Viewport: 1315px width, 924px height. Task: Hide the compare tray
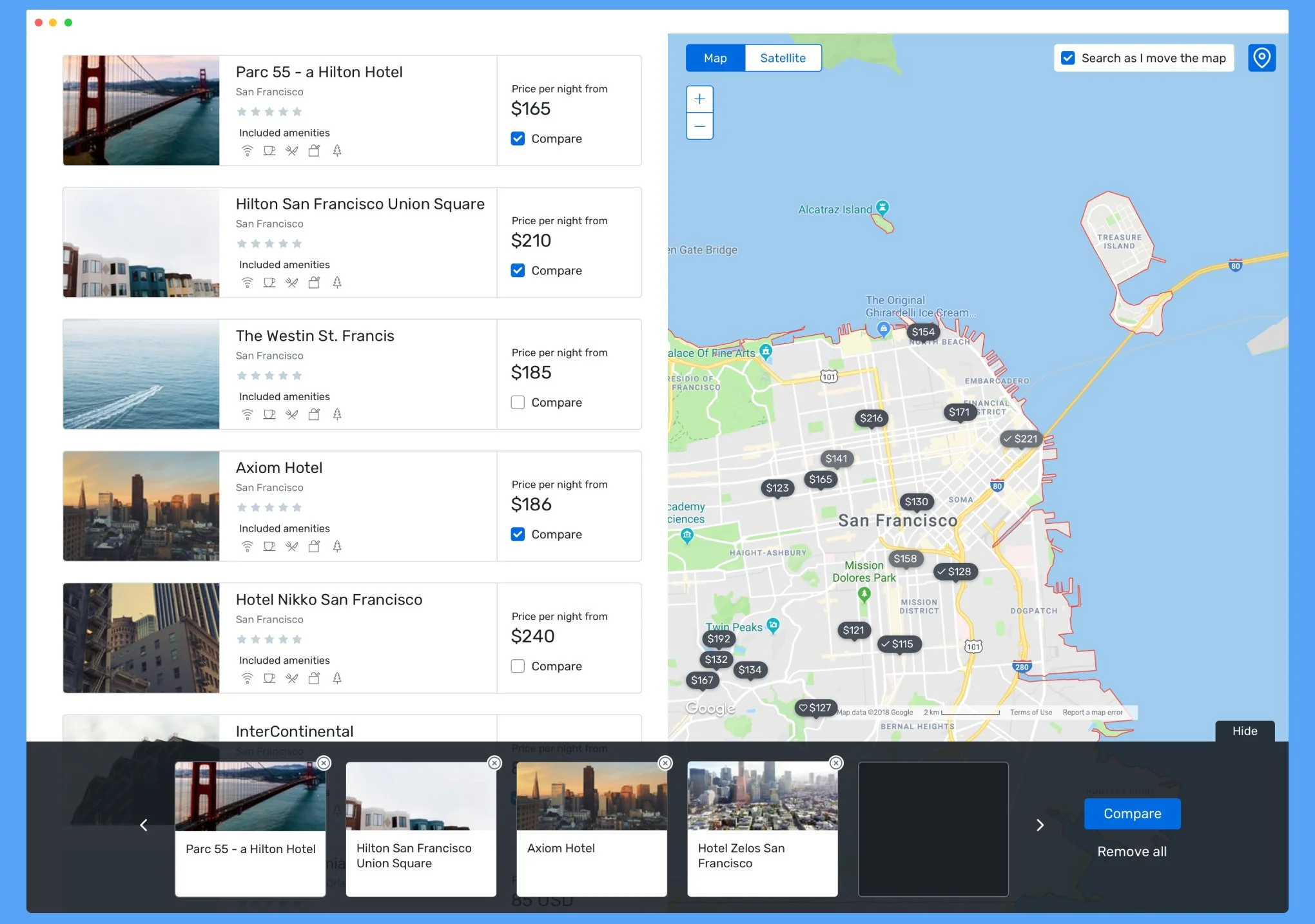click(1244, 731)
